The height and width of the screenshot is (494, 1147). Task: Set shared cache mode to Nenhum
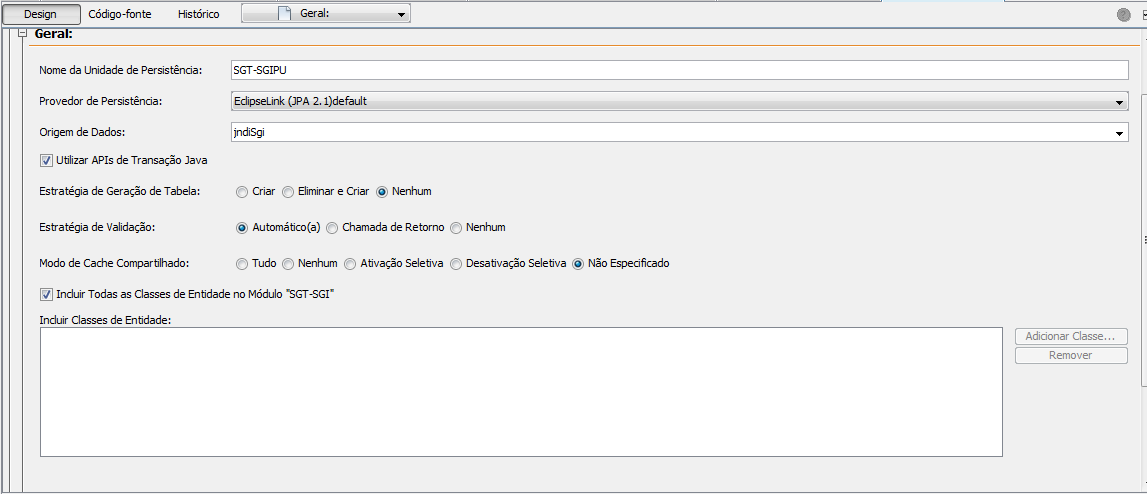click(288, 263)
